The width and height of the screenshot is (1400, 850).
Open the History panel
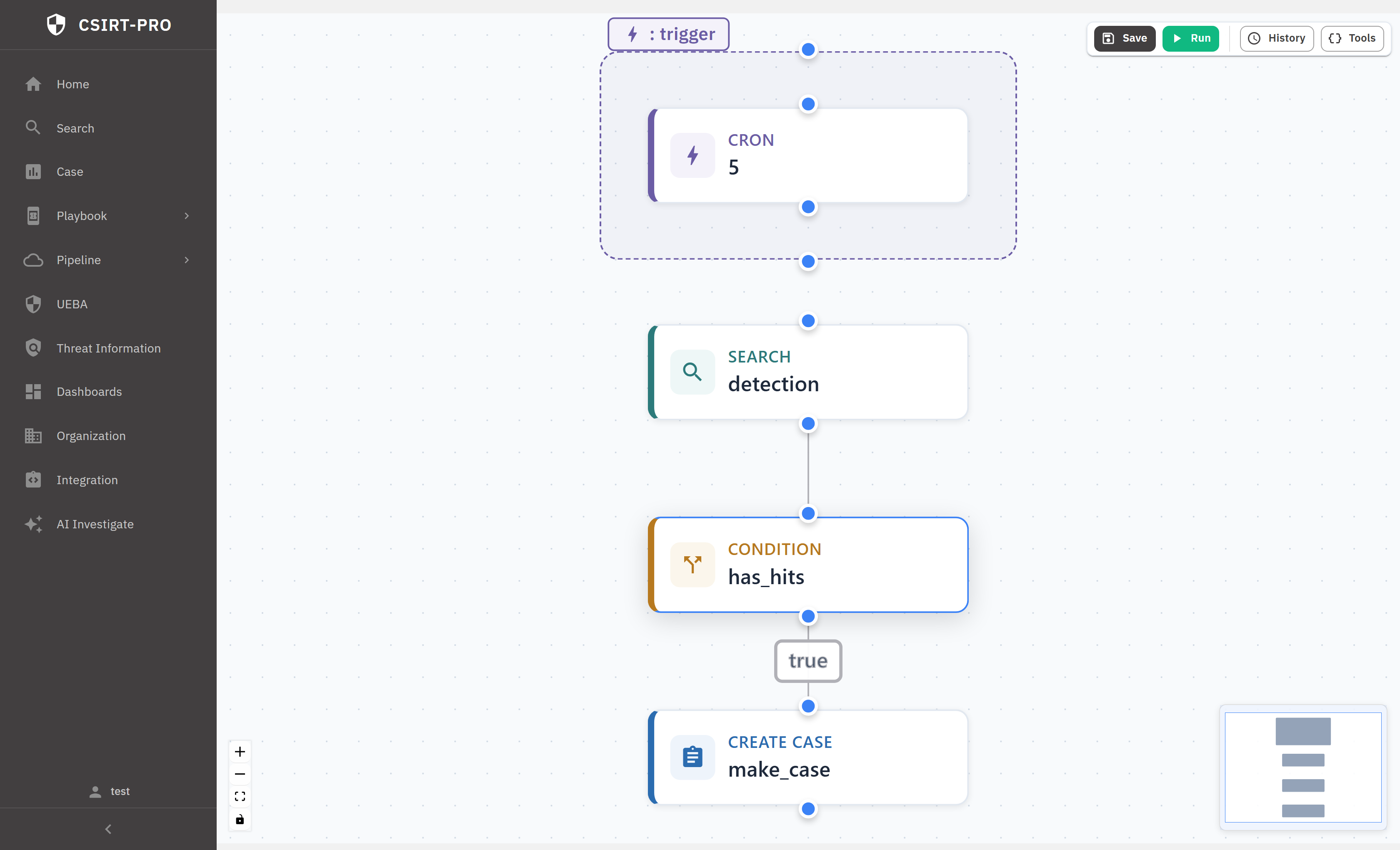[x=1276, y=38]
